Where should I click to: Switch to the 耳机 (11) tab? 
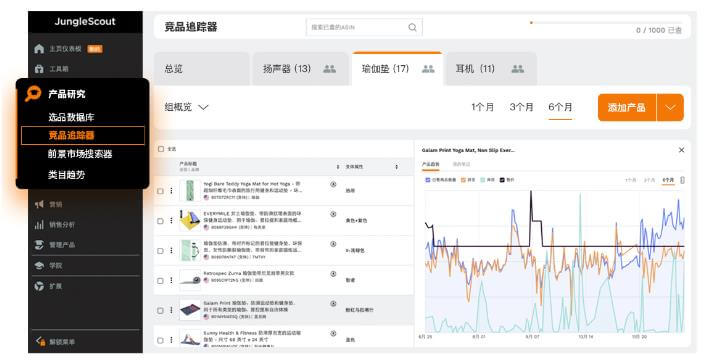pyautogui.click(x=491, y=69)
